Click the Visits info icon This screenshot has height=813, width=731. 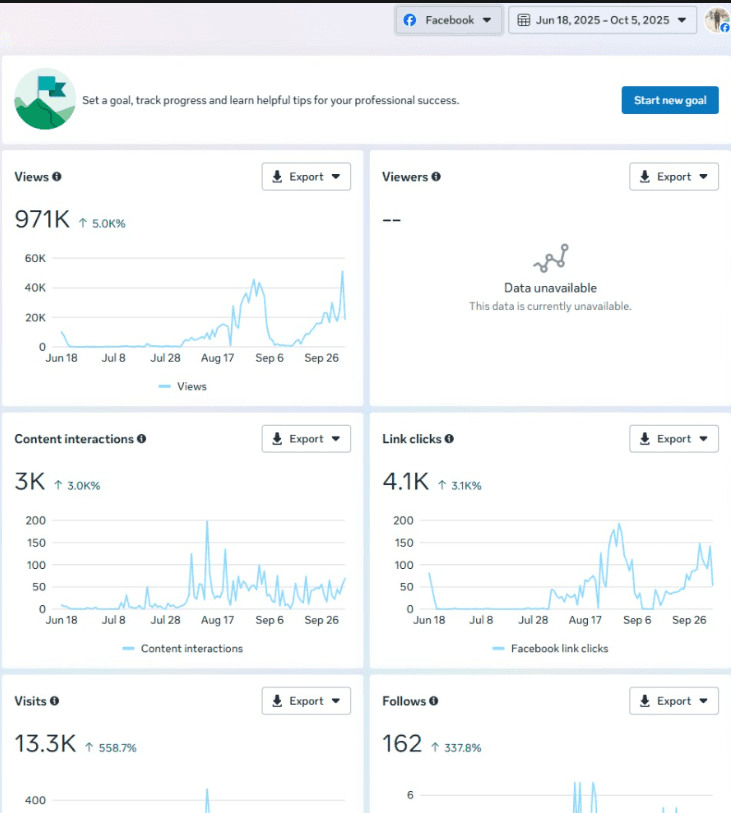(x=56, y=700)
